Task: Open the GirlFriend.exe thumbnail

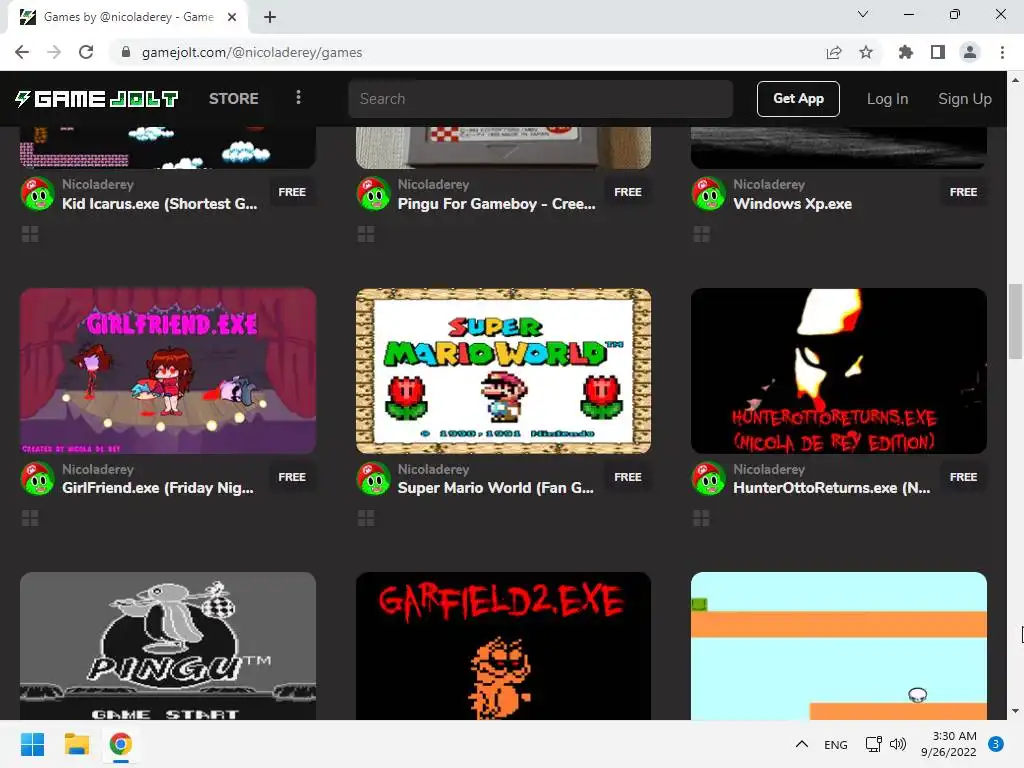Action: pyautogui.click(x=168, y=371)
